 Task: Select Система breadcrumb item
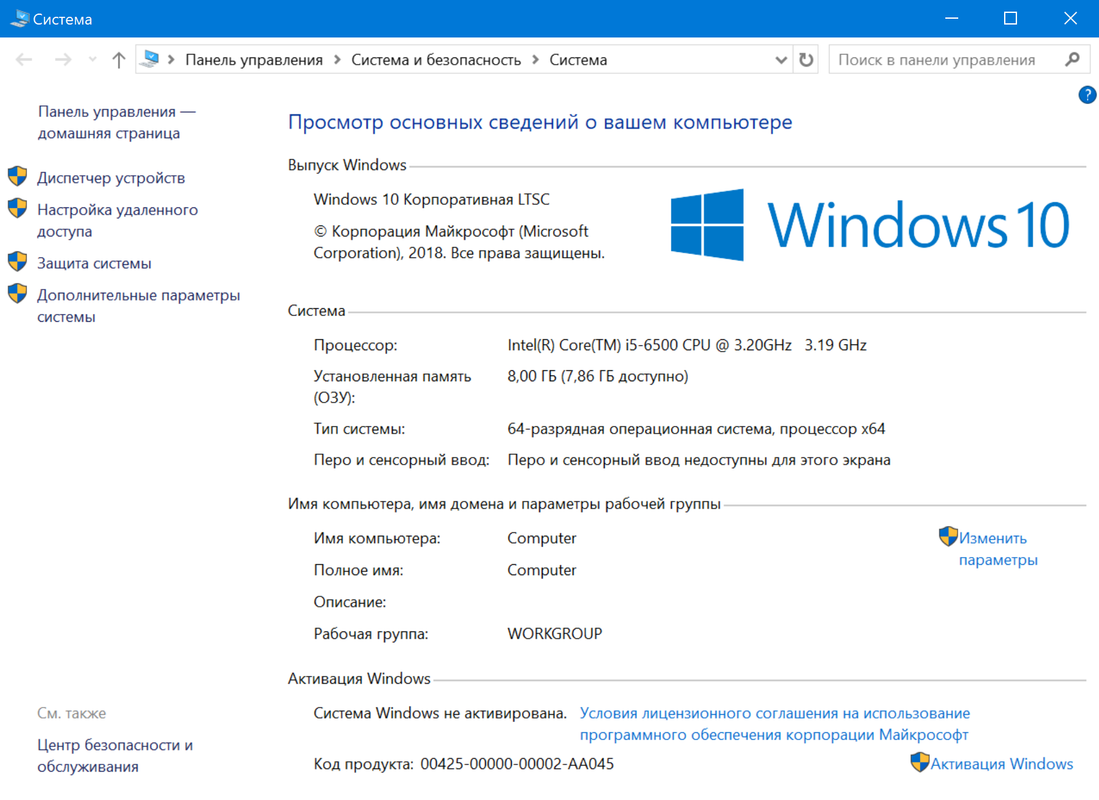coord(578,60)
